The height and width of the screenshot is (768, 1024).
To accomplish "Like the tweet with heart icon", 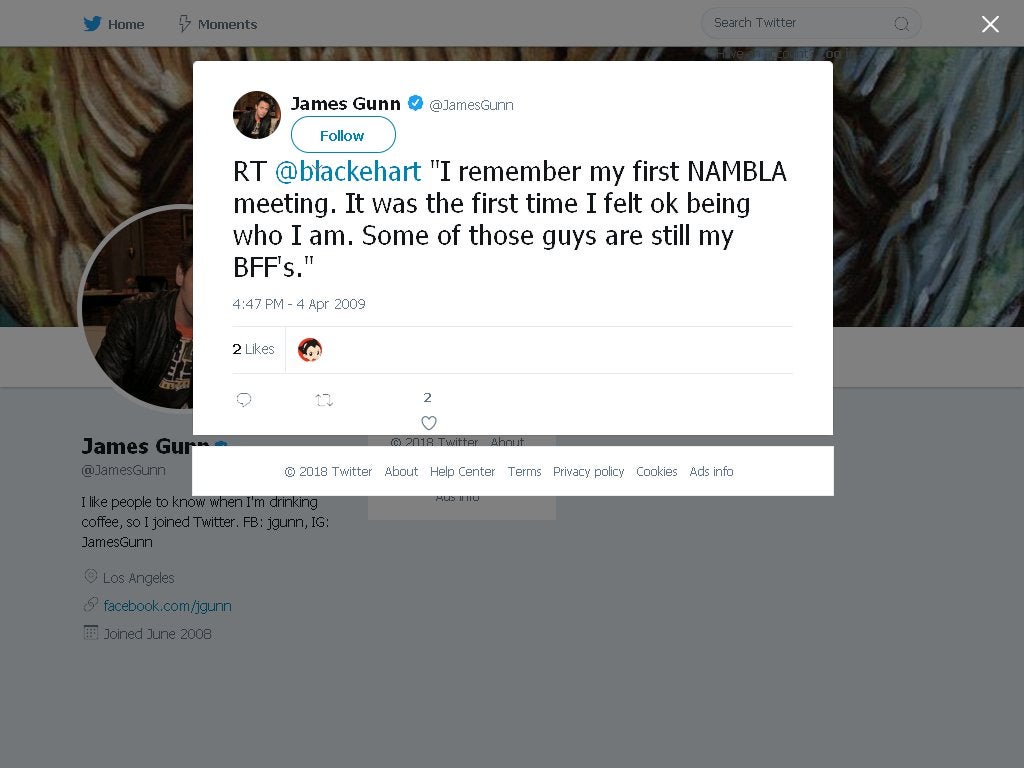I will 428,422.
